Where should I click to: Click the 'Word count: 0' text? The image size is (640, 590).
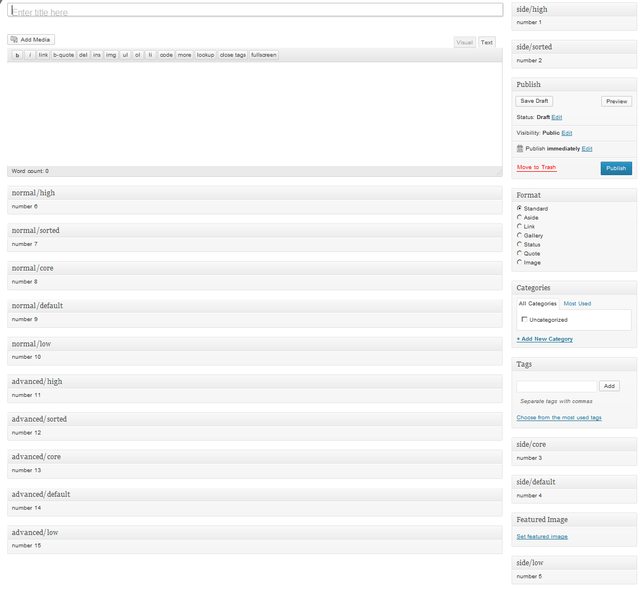30,171
